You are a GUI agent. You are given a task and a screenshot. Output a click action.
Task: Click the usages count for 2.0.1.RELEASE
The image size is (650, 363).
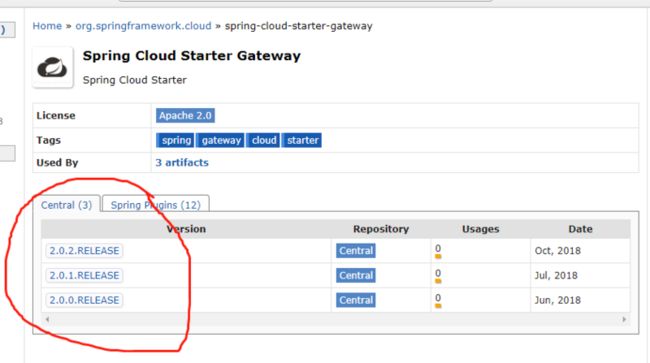coord(438,275)
